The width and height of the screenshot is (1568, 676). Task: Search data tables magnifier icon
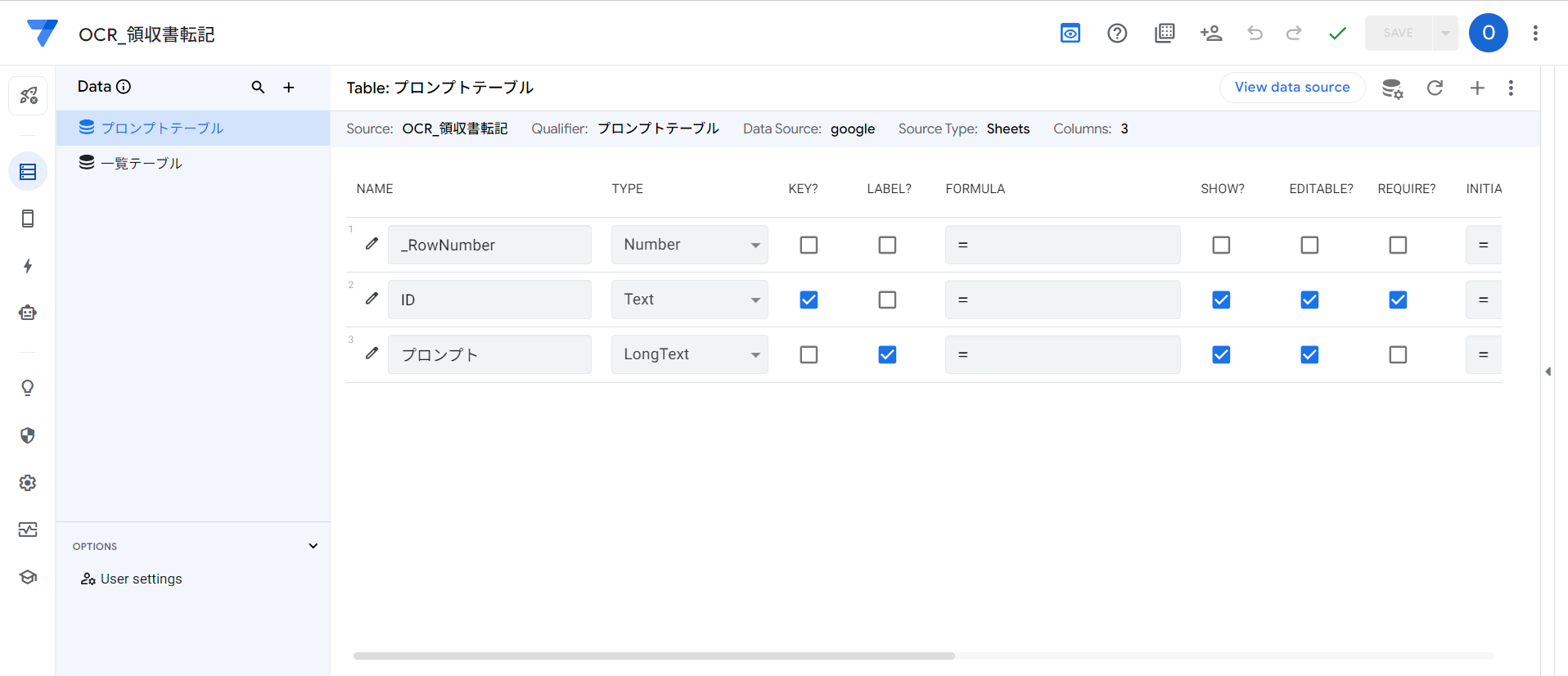[258, 88]
